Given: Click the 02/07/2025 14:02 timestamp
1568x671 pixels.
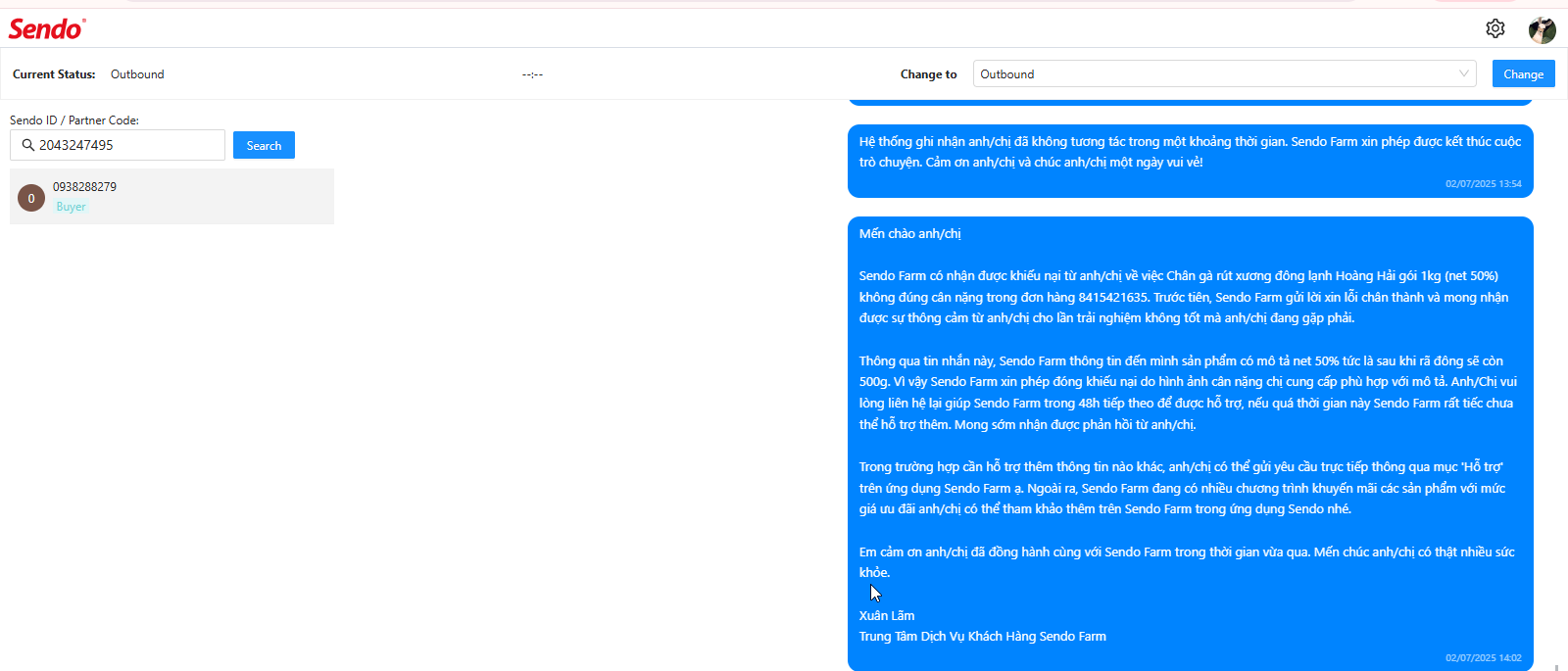Looking at the screenshot, I should (x=1483, y=658).
